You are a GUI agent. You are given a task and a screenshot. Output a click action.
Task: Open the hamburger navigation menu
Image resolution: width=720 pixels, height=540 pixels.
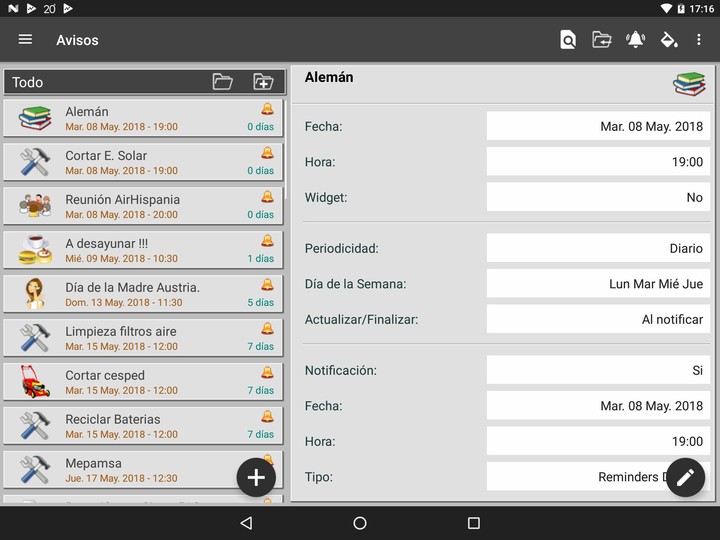25,39
